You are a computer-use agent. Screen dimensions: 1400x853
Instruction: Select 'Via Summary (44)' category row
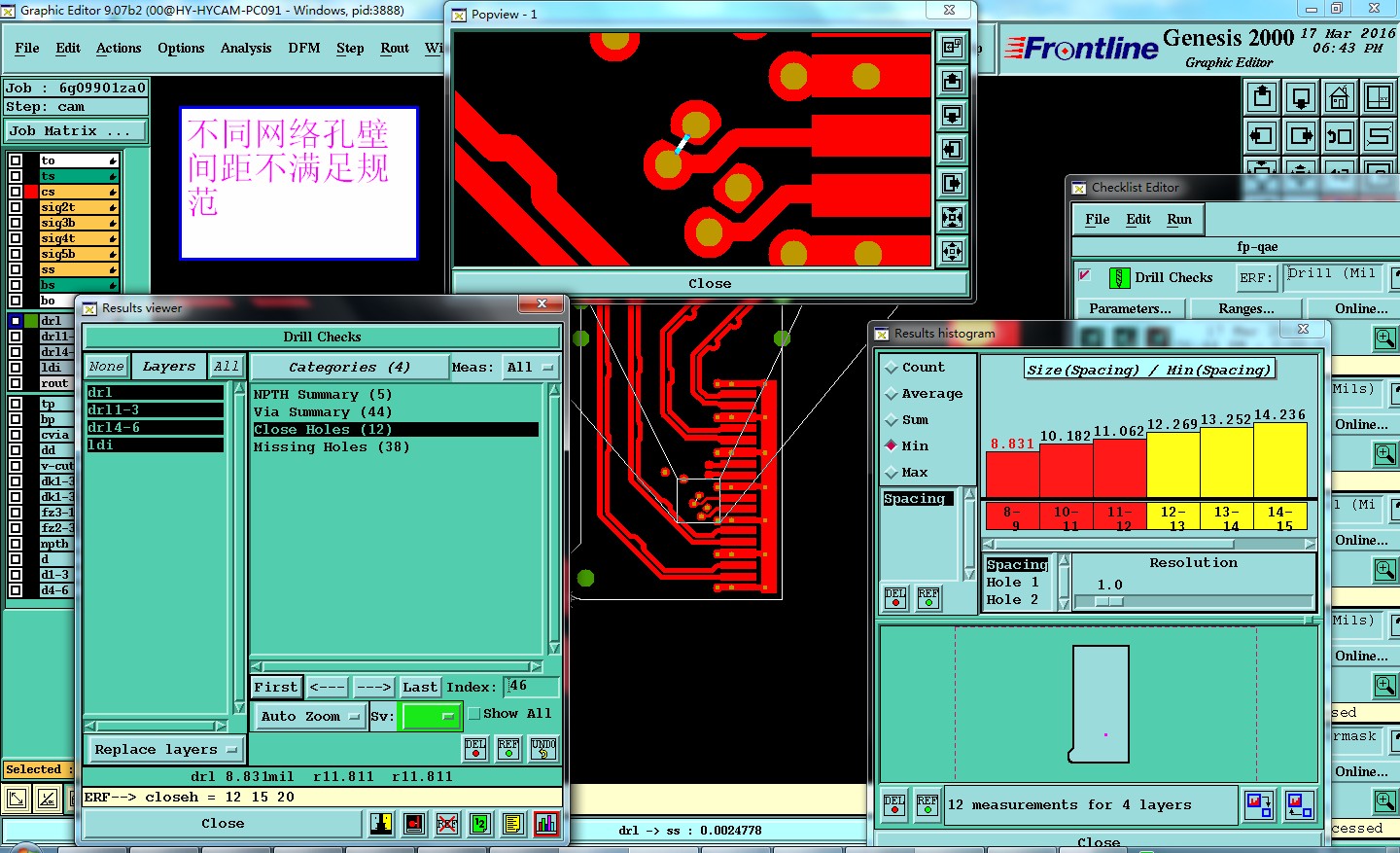[395, 412]
